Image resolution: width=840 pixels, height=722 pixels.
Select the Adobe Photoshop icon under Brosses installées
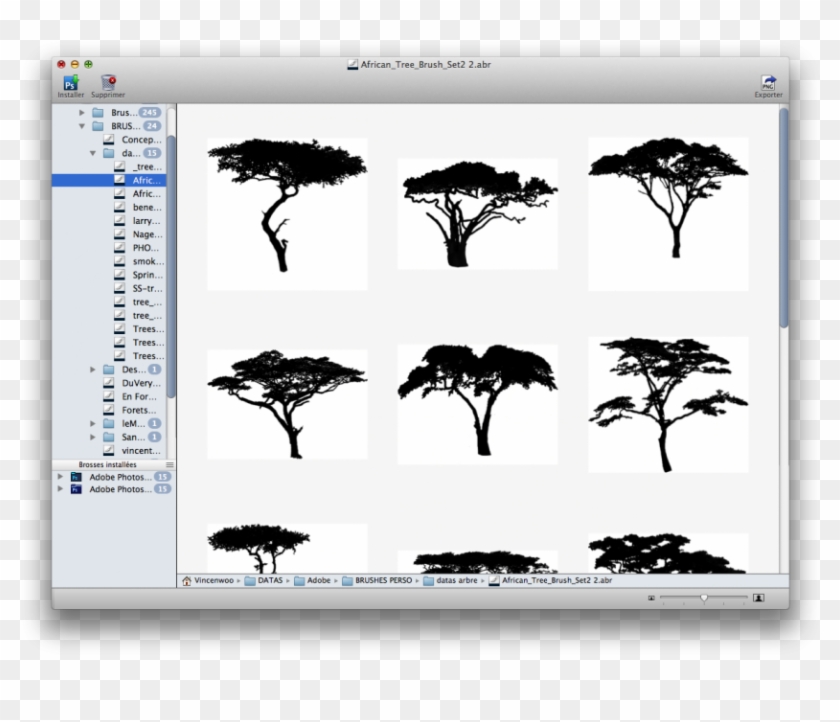click(x=78, y=477)
